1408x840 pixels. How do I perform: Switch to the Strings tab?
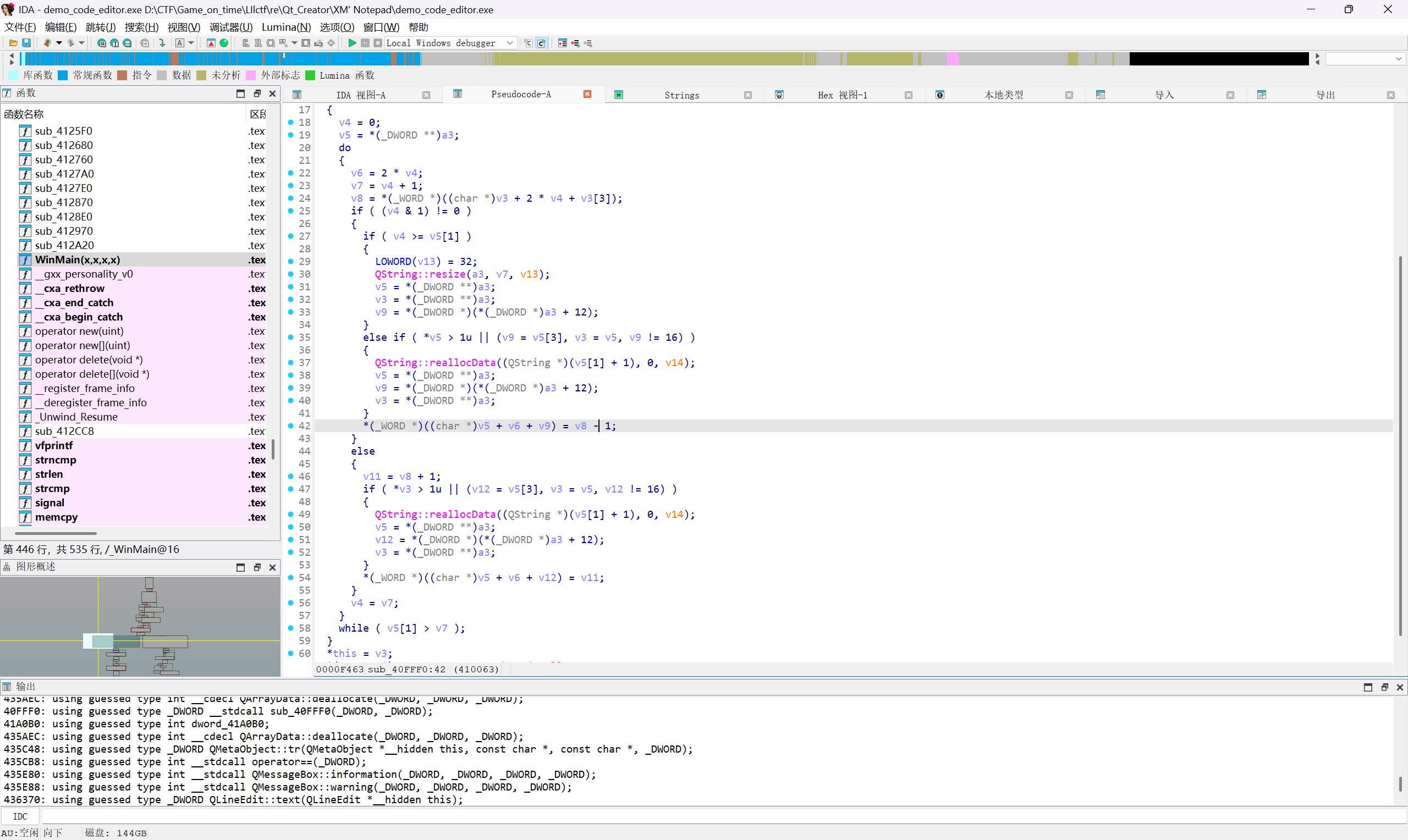[x=681, y=95]
